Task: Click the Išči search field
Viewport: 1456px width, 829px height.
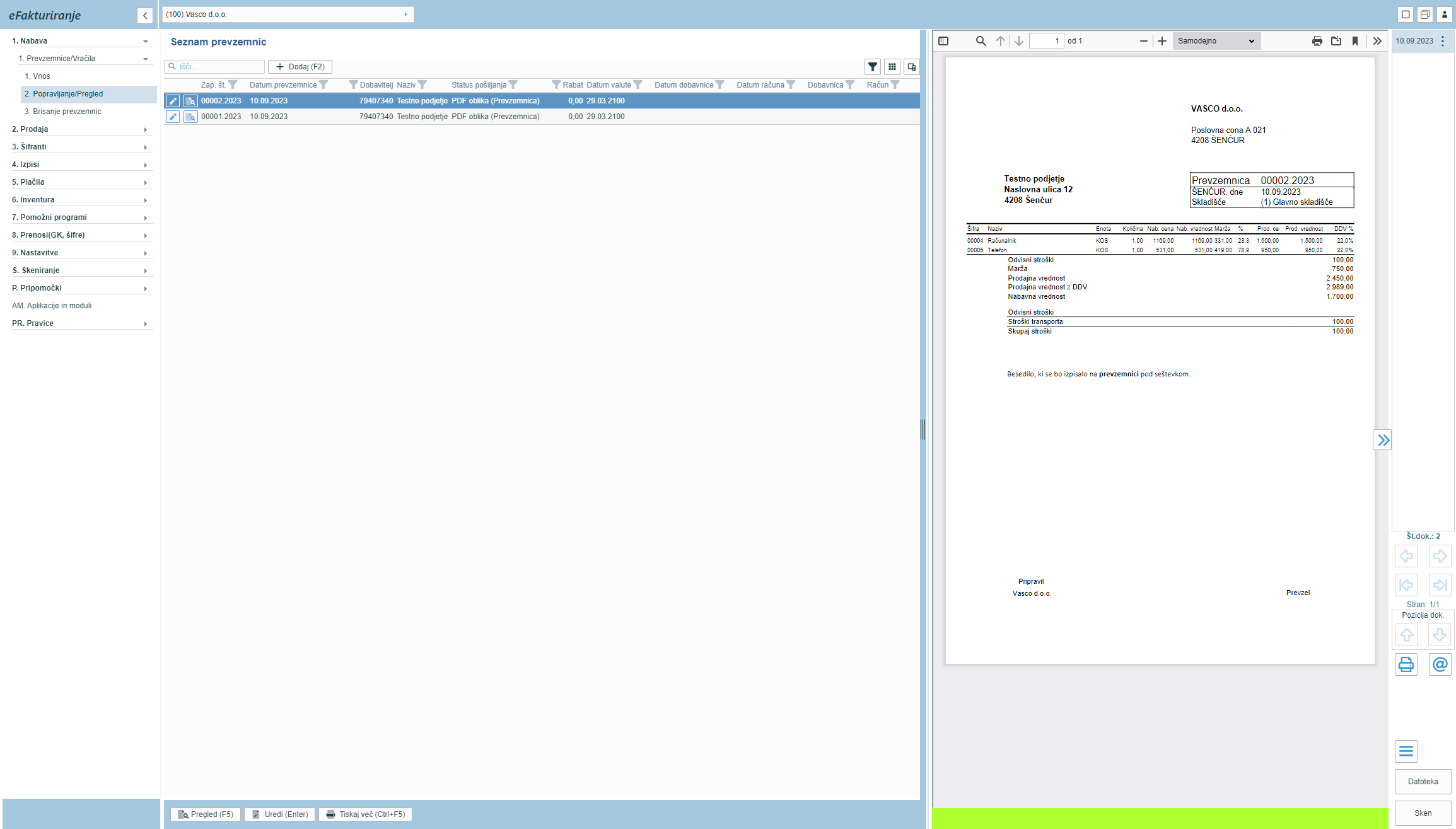Action: click(x=214, y=67)
